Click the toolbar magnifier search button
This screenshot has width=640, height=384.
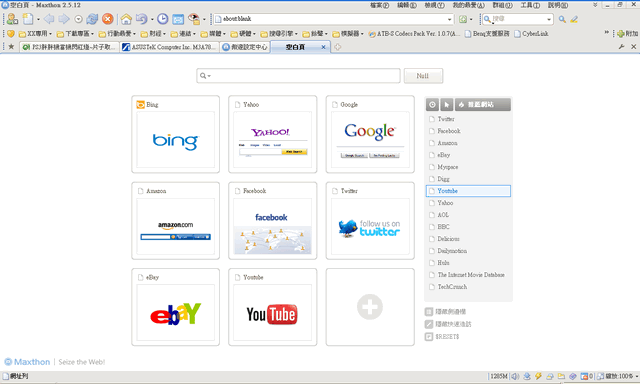coord(562,19)
